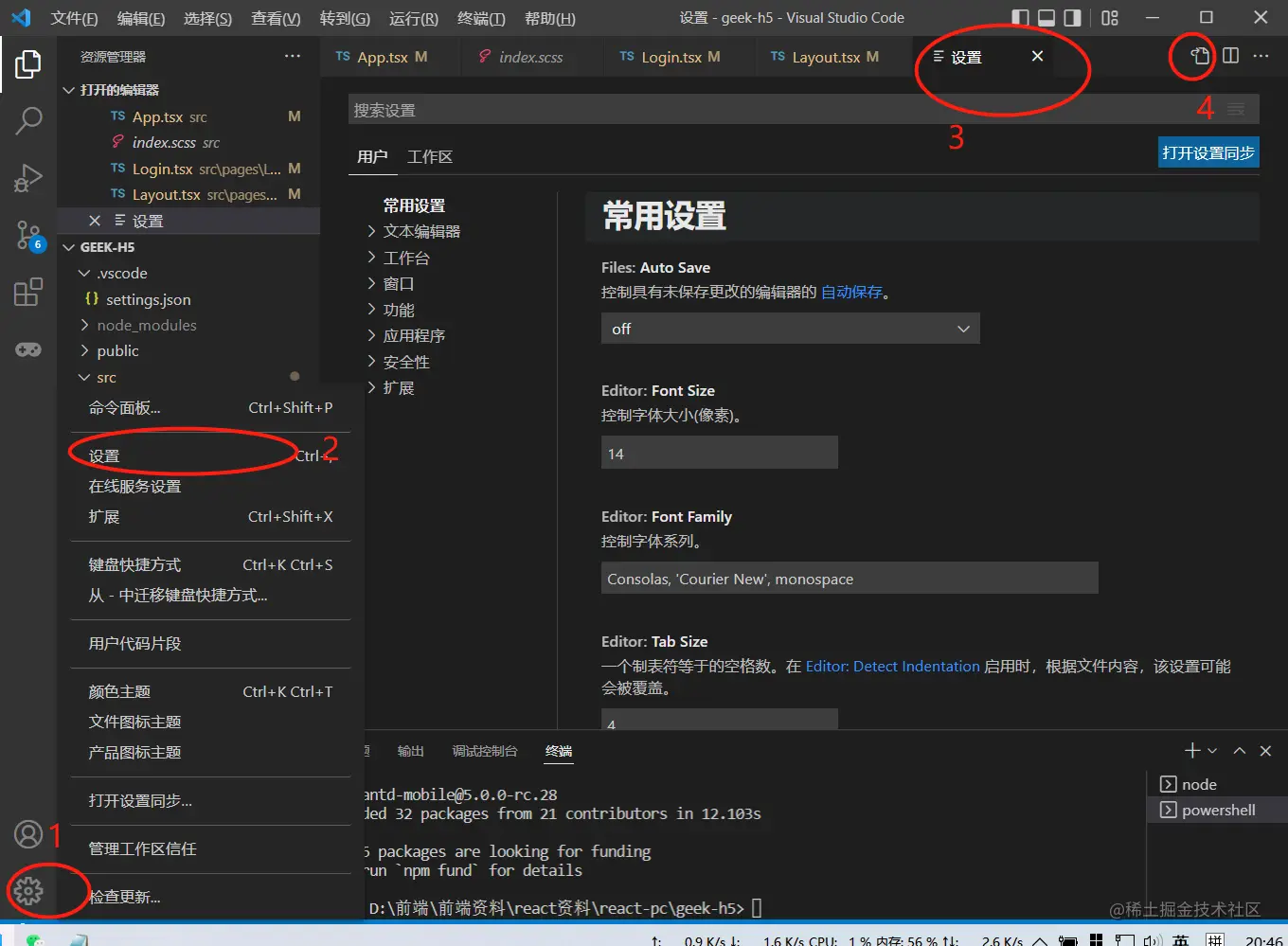
Task: Click the filter icon in settings search
Action: click(x=1236, y=110)
